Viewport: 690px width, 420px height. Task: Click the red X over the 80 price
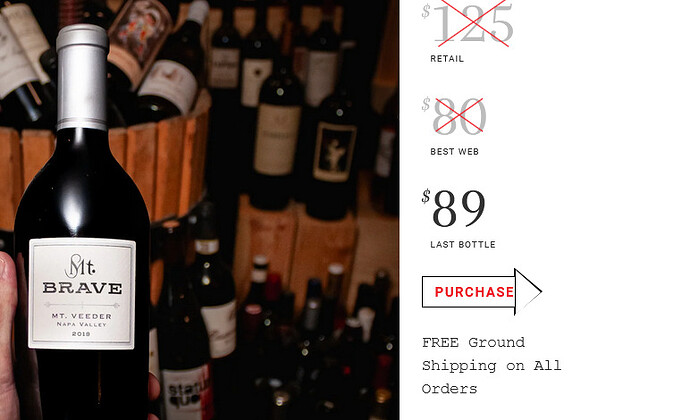459,116
